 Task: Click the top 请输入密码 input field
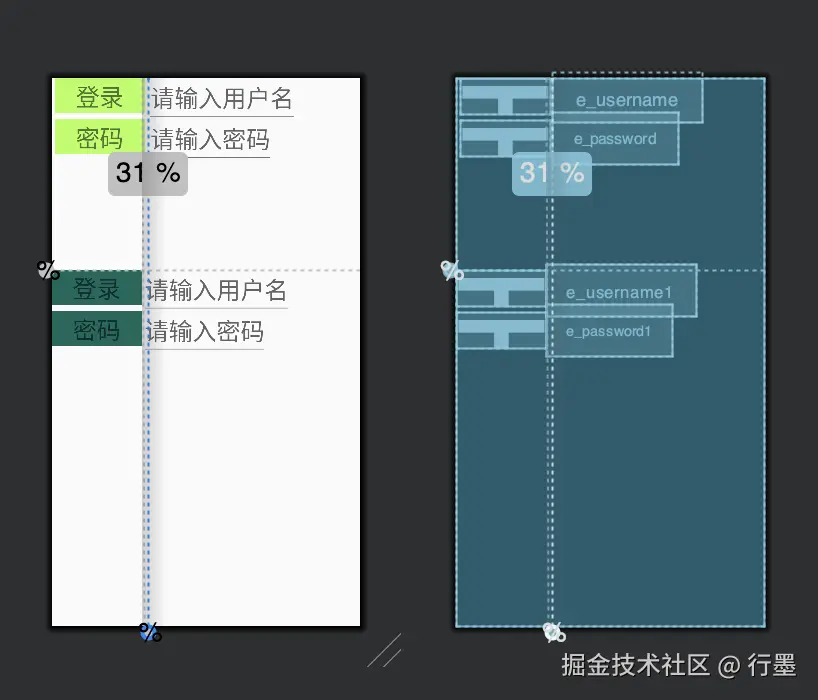[210, 140]
